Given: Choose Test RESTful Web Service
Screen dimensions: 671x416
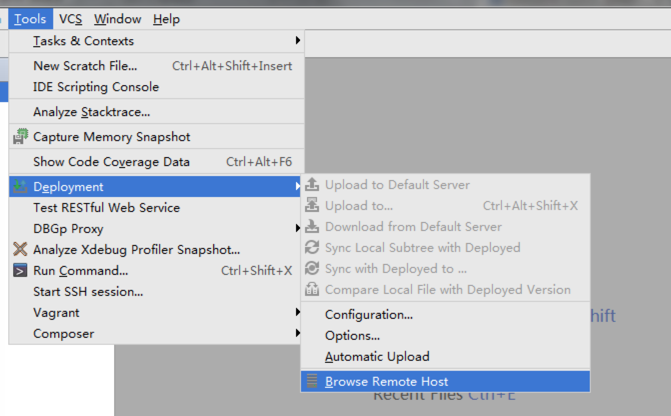Looking at the screenshot, I should [x=106, y=208].
